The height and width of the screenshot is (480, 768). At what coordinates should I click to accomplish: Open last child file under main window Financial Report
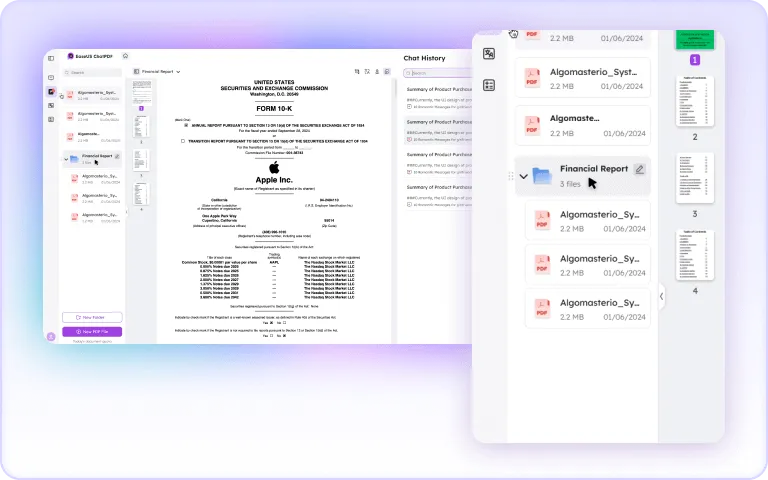pyautogui.click(x=95, y=217)
